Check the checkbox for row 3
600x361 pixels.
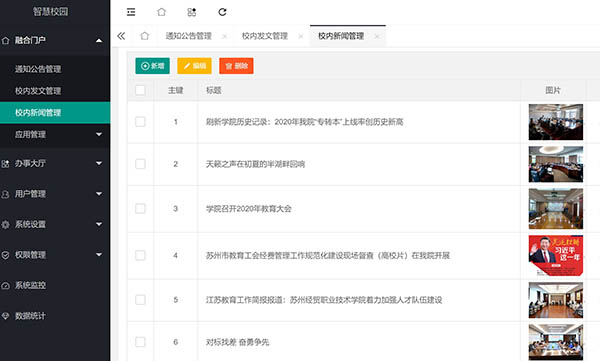[x=140, y=209]
